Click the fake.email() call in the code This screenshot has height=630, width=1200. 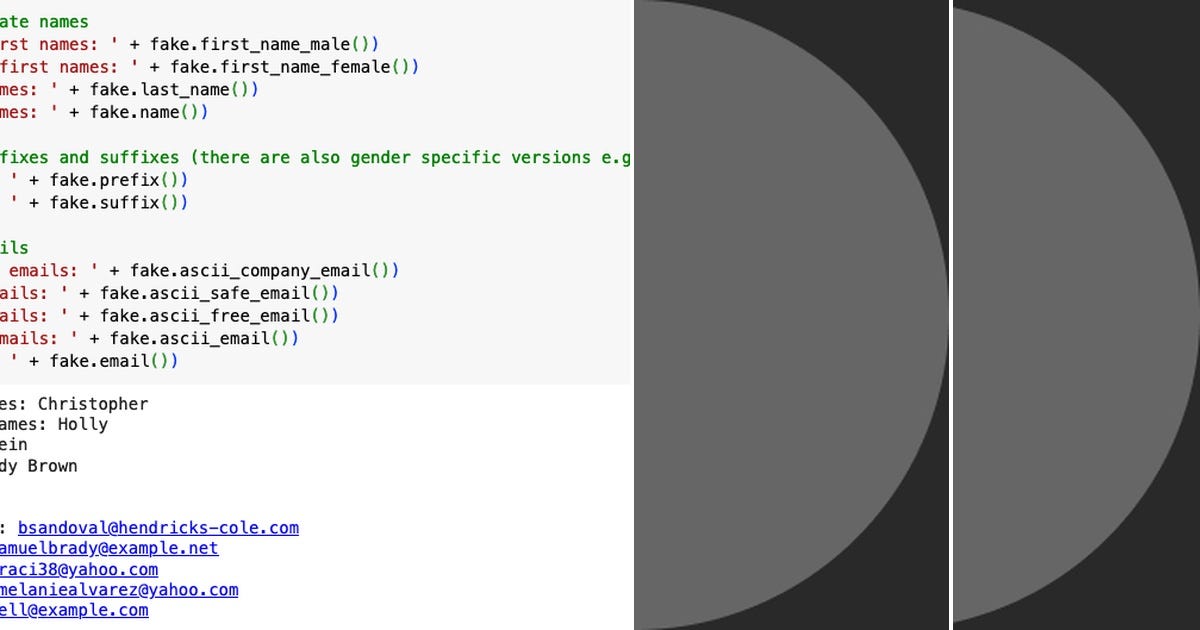[x=115, y=361]
